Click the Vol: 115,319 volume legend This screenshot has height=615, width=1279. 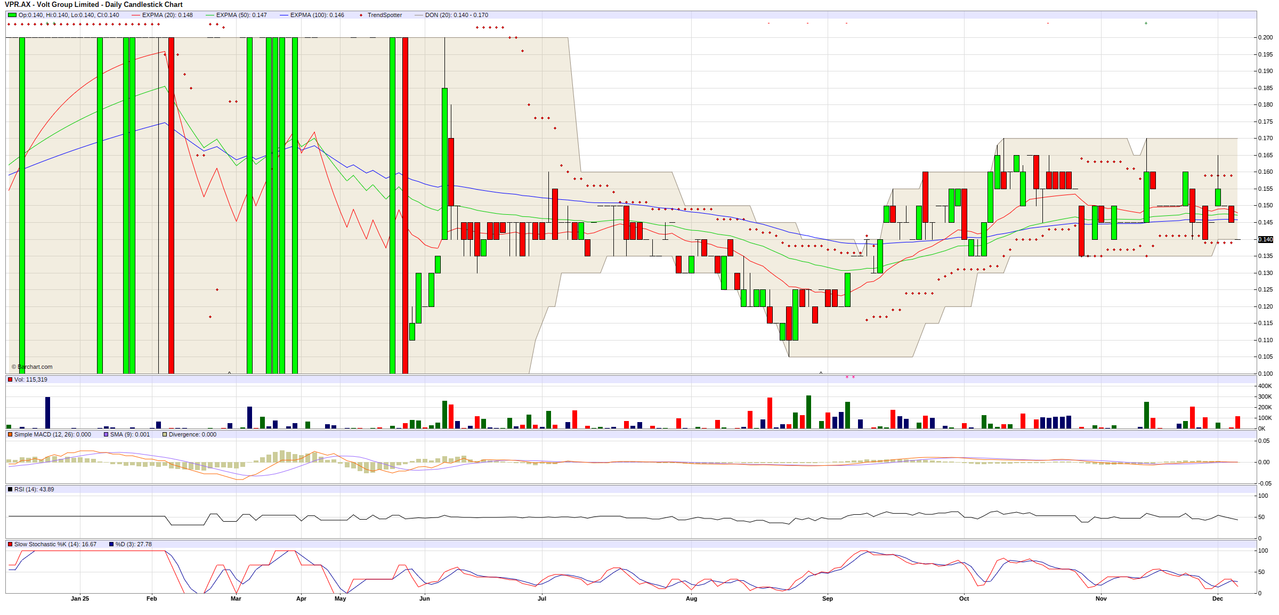click(30, 380)
